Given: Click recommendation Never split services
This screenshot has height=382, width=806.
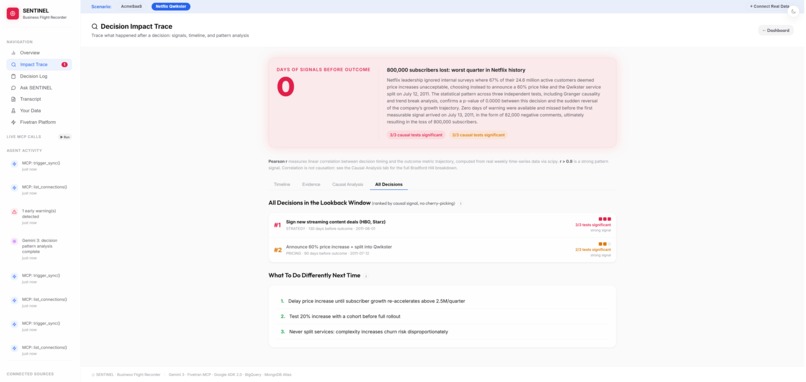Looking at the screenshot, I should 369,332.
